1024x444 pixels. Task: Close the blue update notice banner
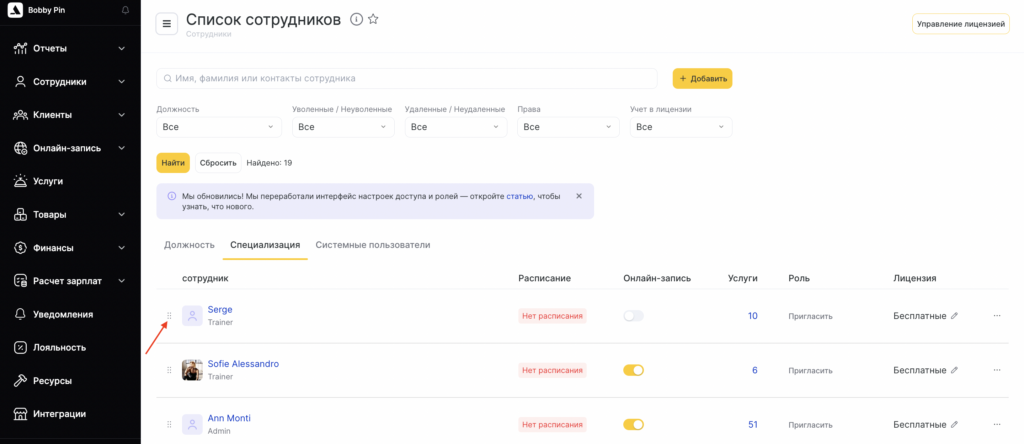coord(579,196)
